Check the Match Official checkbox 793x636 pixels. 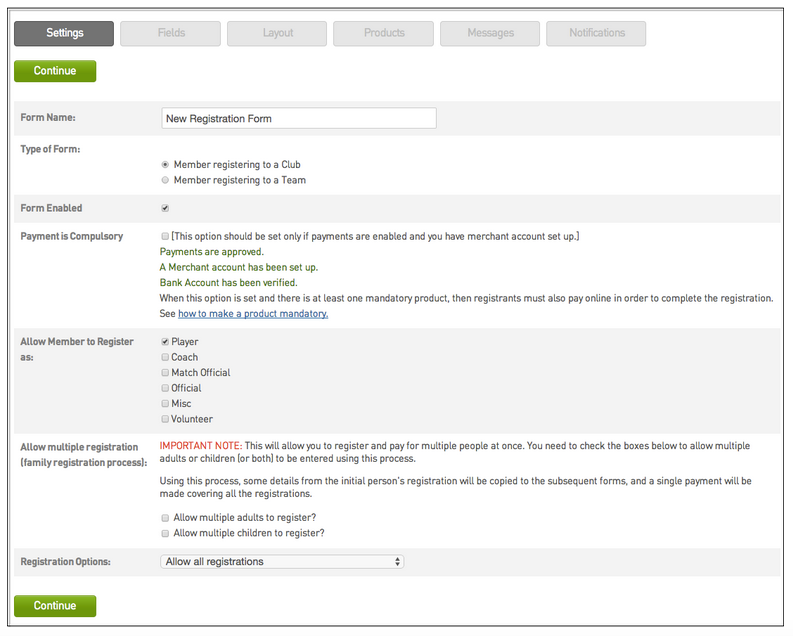[x=165, y=373]
